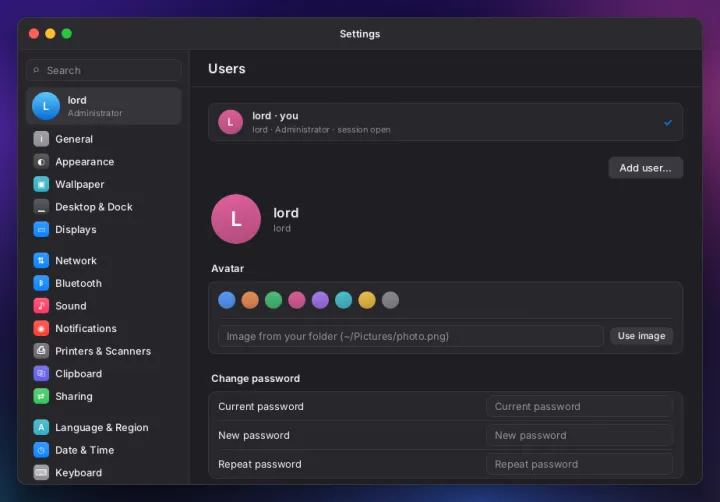Screen dimensions: 720x502
Task: Focus the New password field
Action: [x=579, y=435]
